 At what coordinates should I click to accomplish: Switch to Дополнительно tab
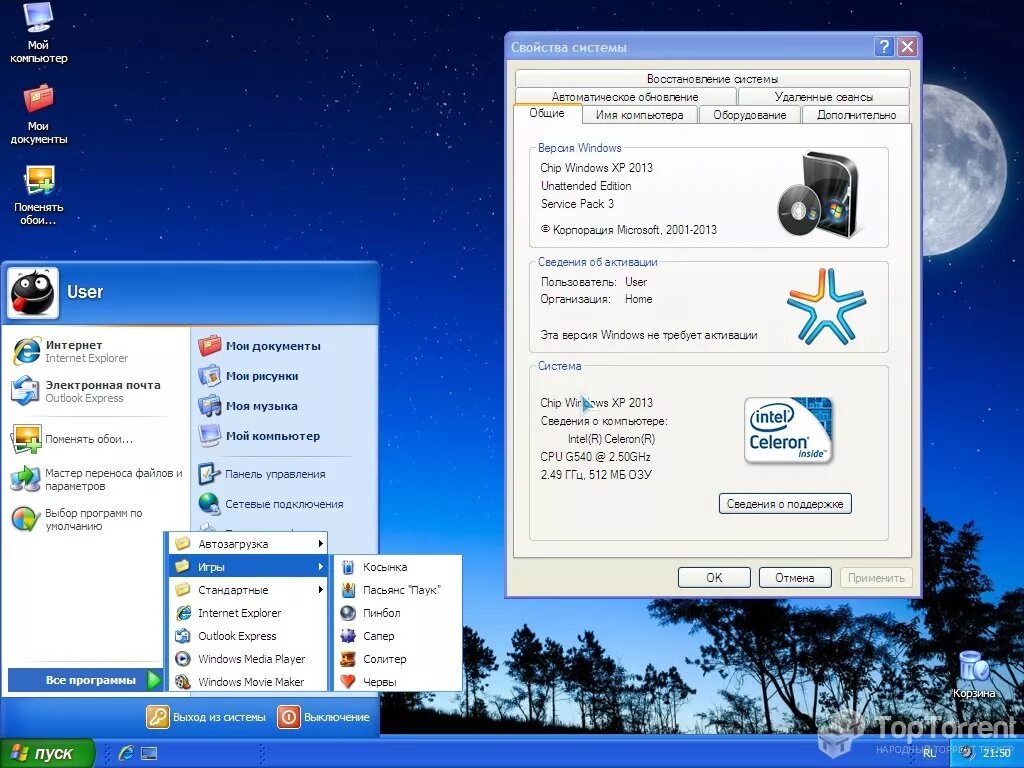point(856,115)
